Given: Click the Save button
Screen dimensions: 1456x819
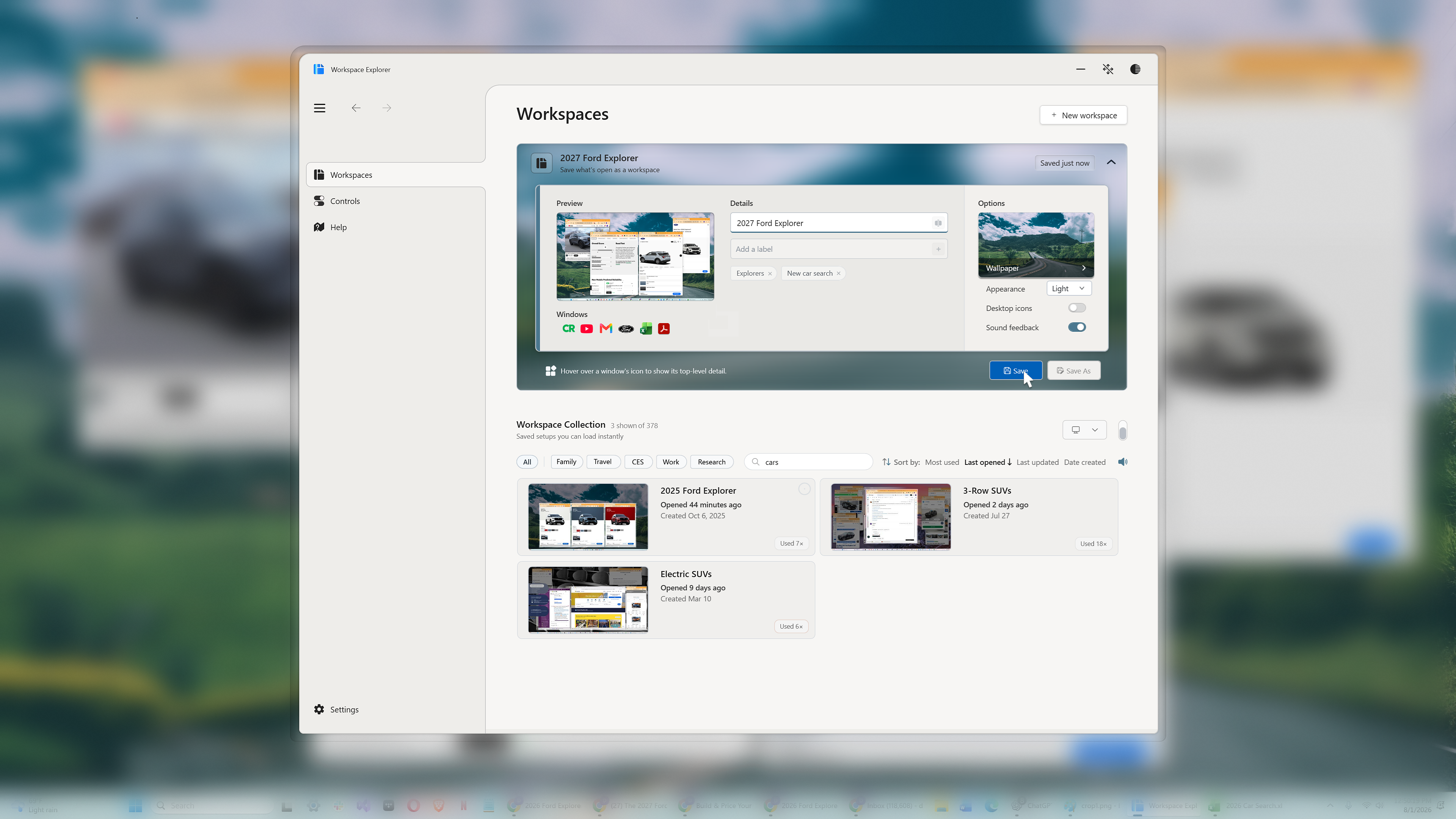Looking at the screenshot, I should pos(1016,371).
